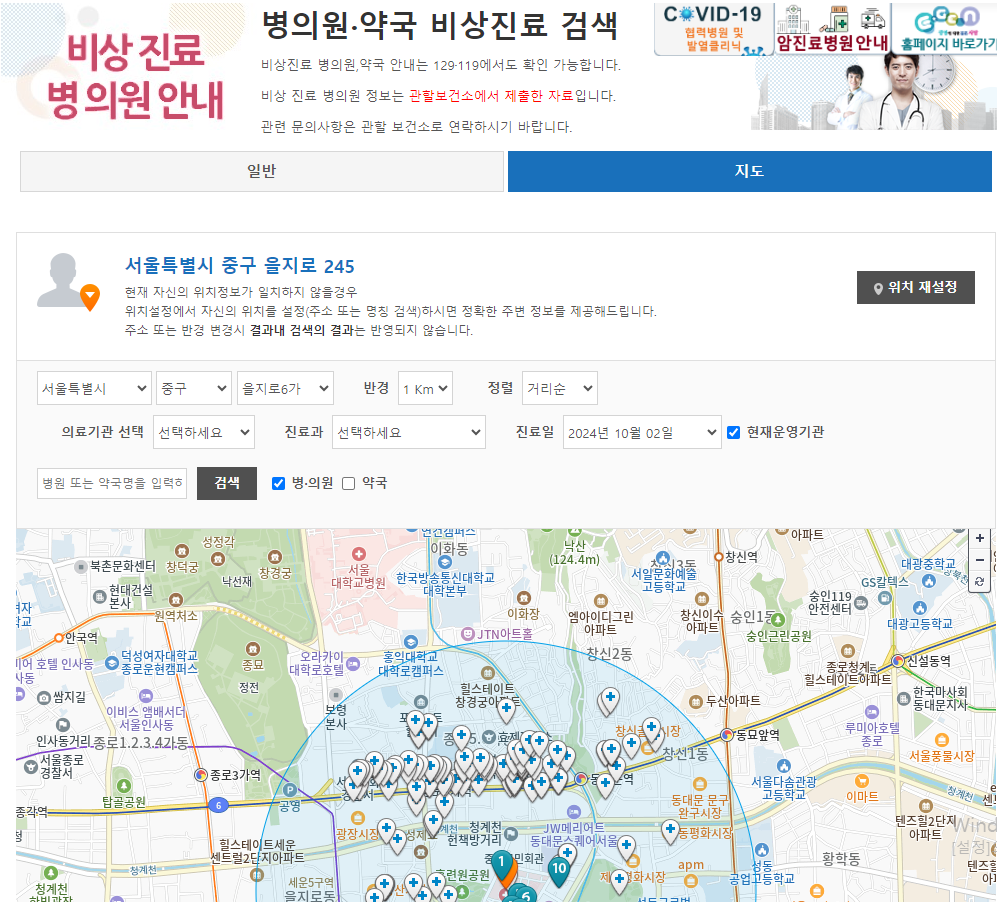Open the 반경 1 Km radius dropdown
The width and height of the screenshot is (997, 902).
(x=425, y=388)
